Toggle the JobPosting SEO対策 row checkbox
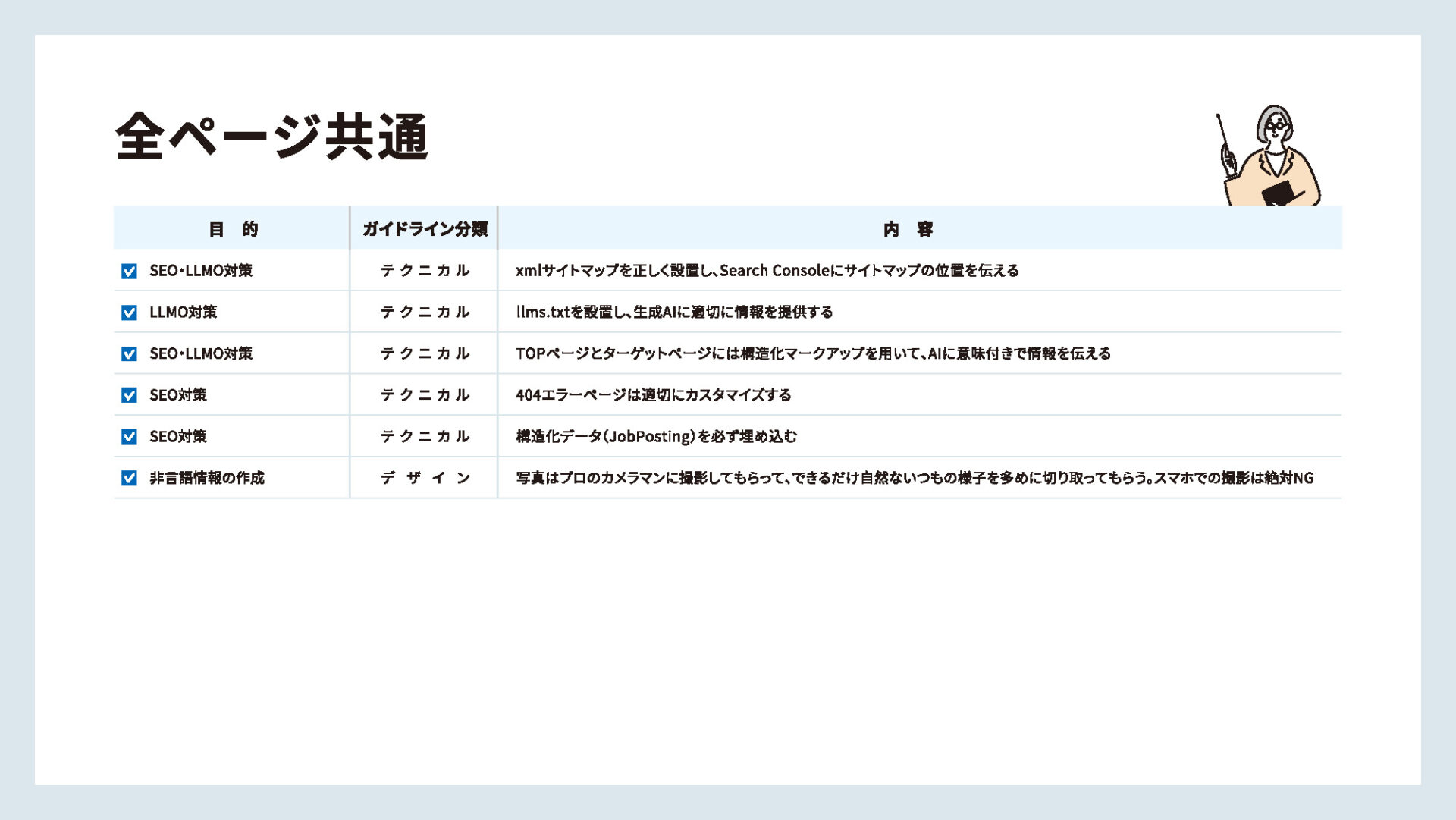Viewport: 1456px width, 820px height. [129, 437]
